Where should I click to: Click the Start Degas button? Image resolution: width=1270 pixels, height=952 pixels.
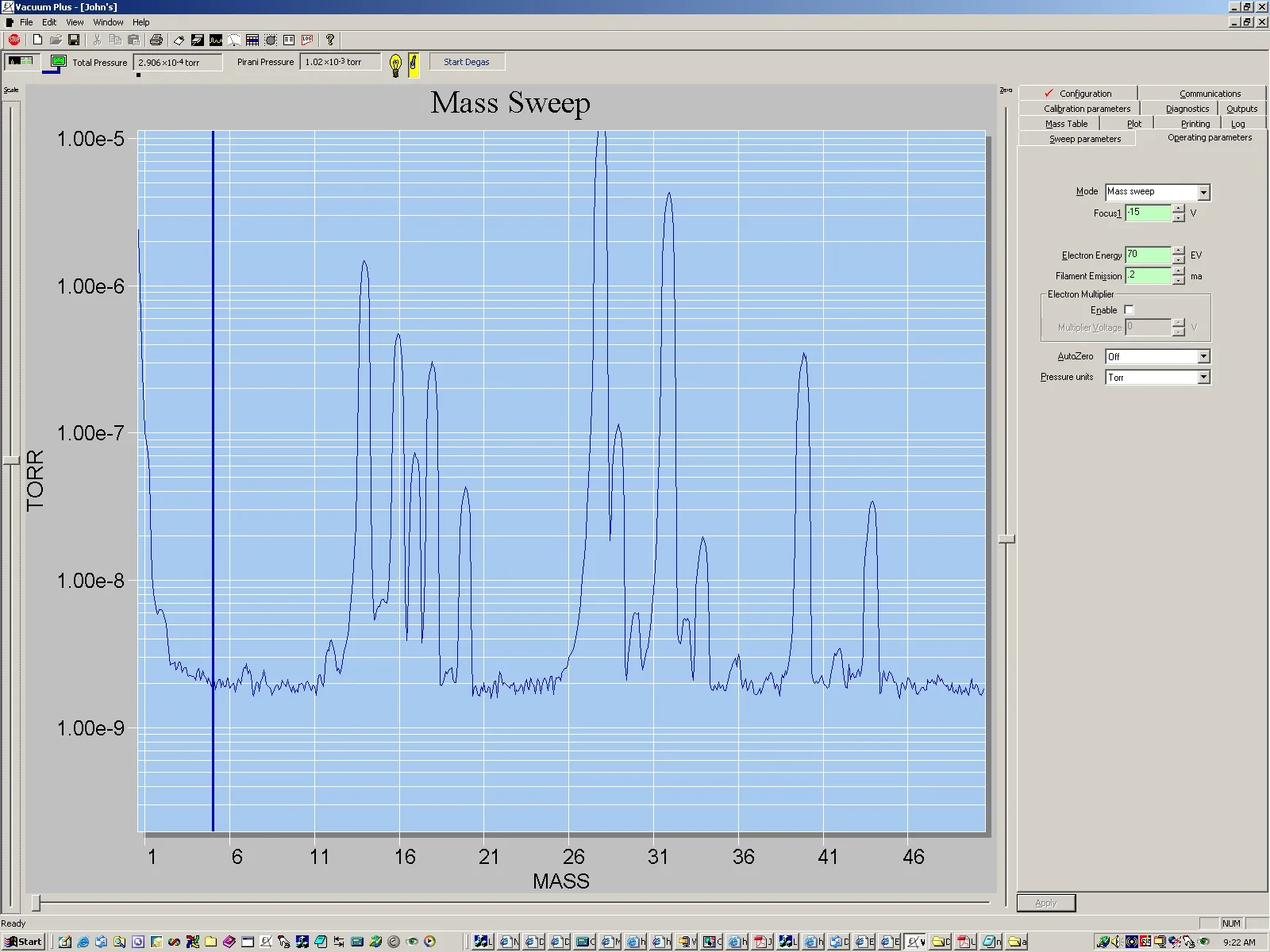467,62
